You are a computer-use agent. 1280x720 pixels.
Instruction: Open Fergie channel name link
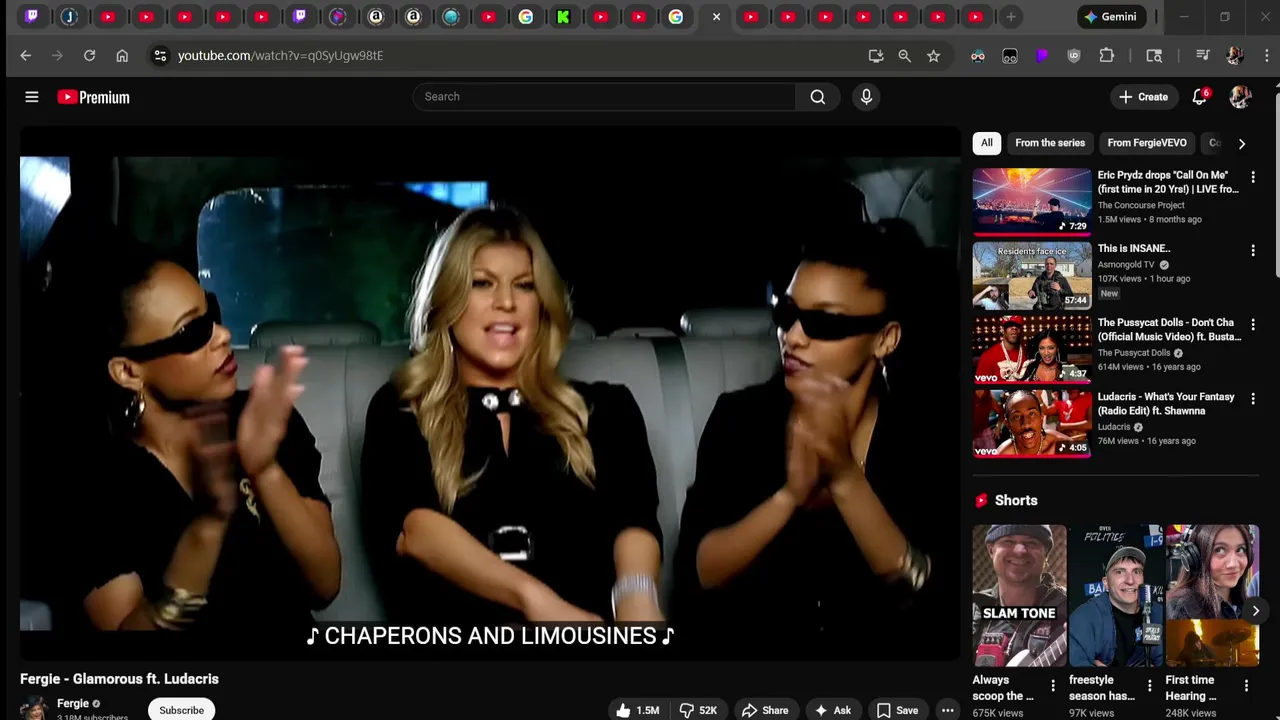tap(72, 704)
